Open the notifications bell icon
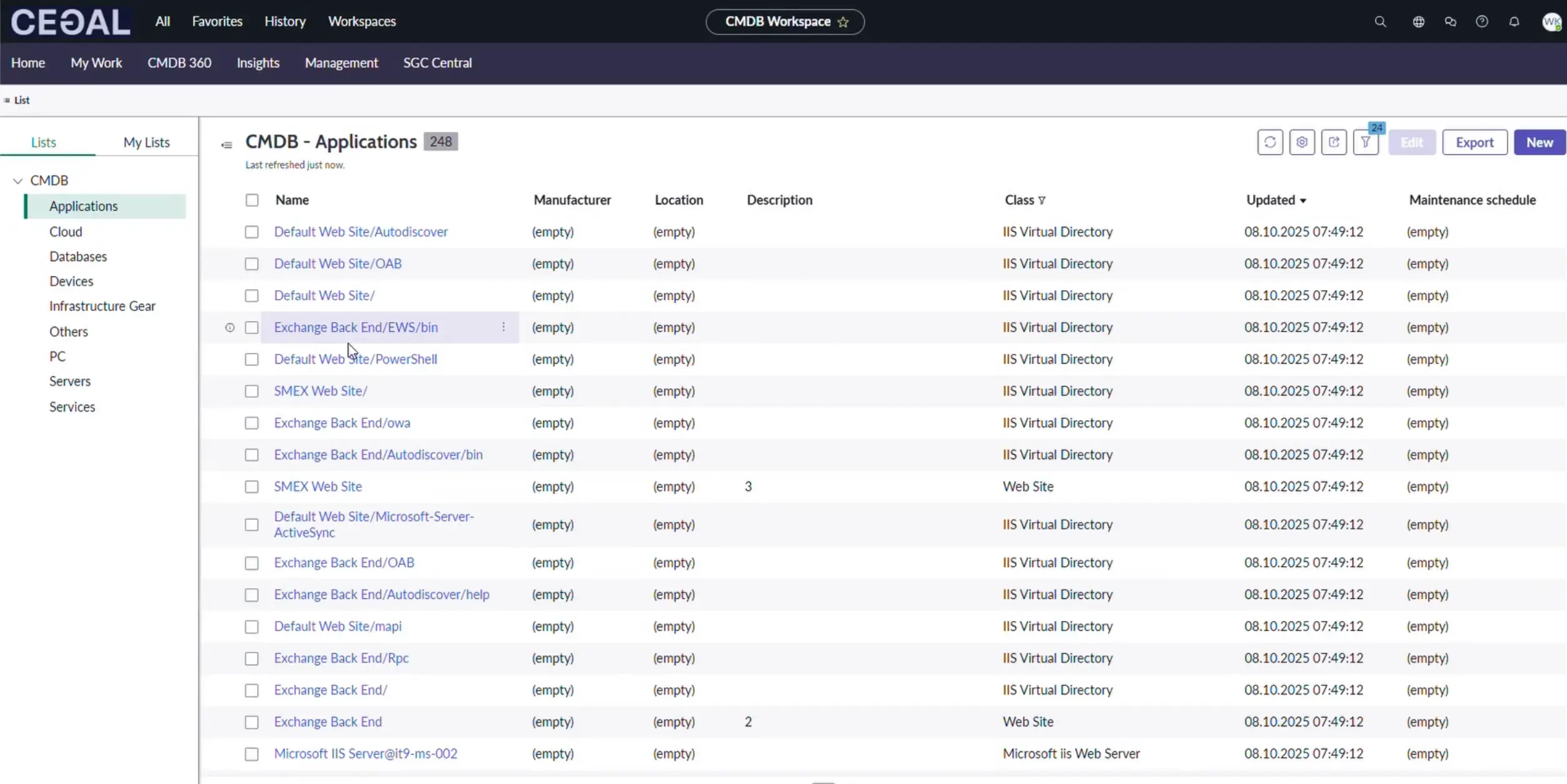1567x784 pixels. click(x=1514, y=22)
